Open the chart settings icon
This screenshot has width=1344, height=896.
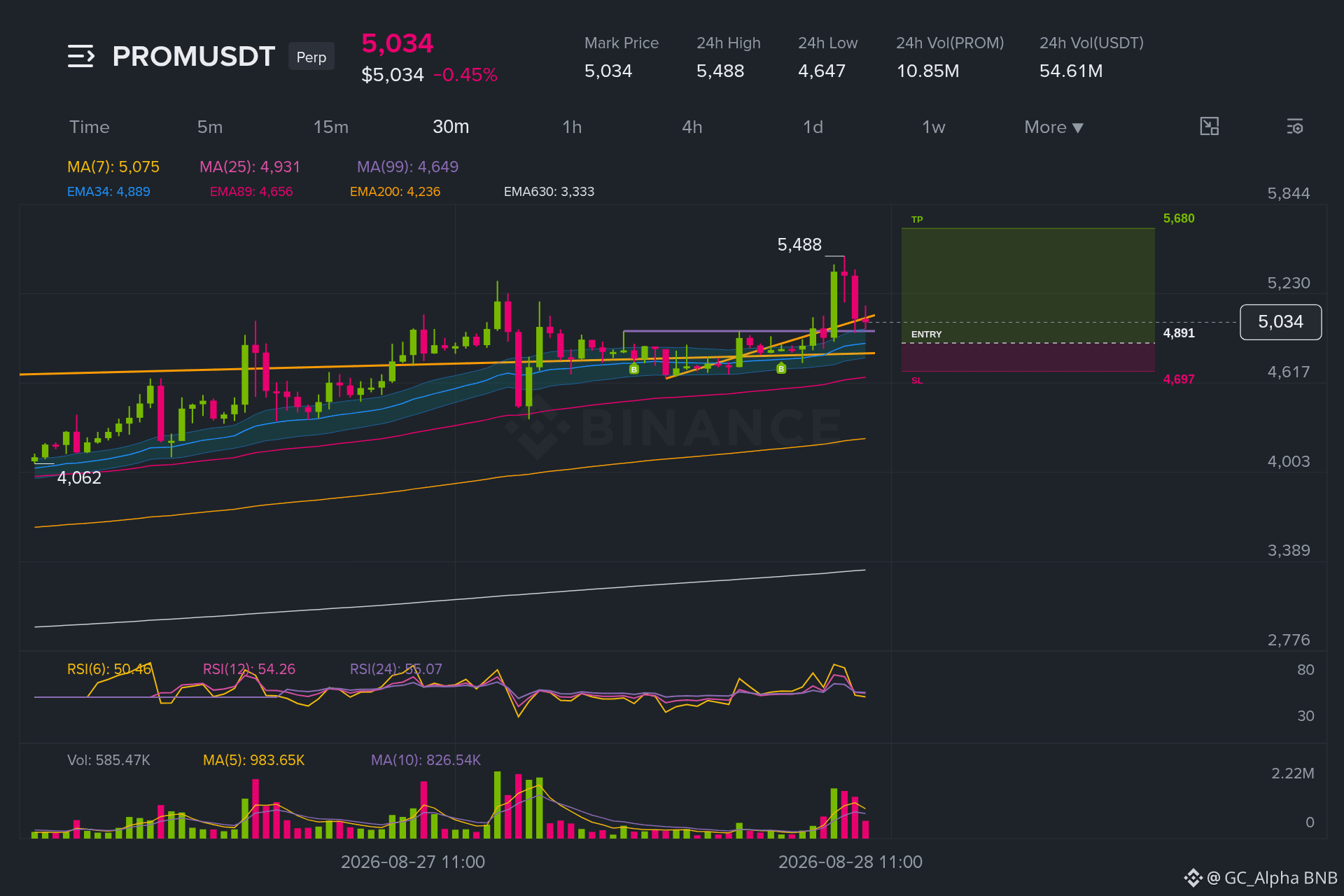point(1295,127)
